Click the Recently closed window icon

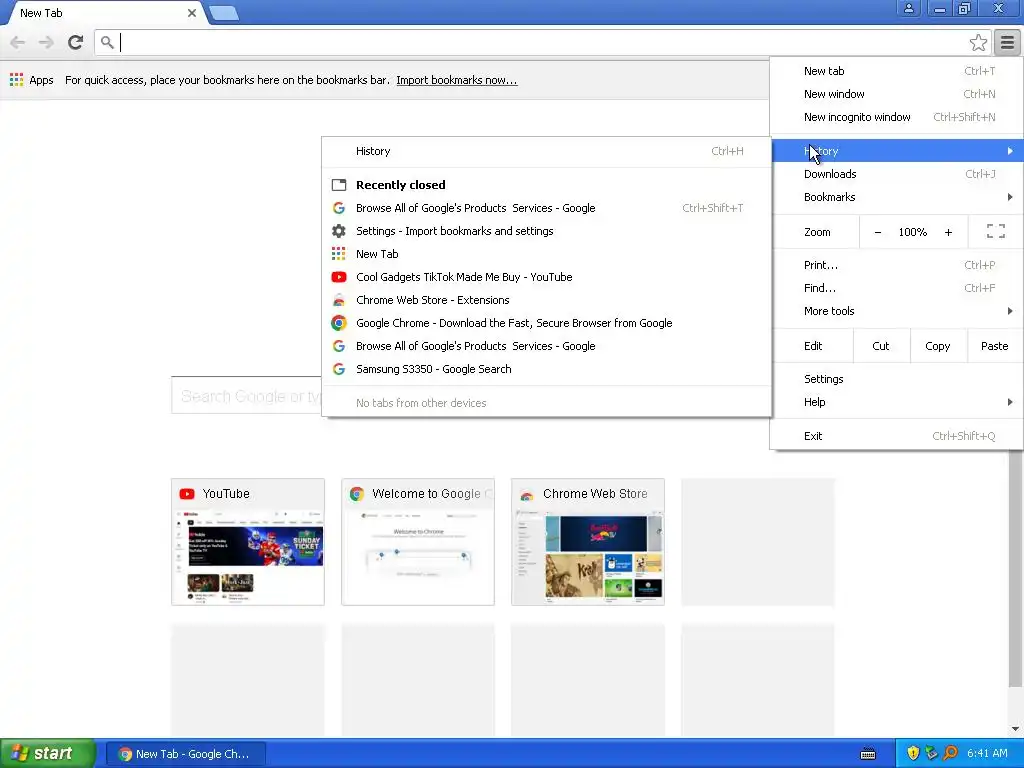click(x=338, y=185)
